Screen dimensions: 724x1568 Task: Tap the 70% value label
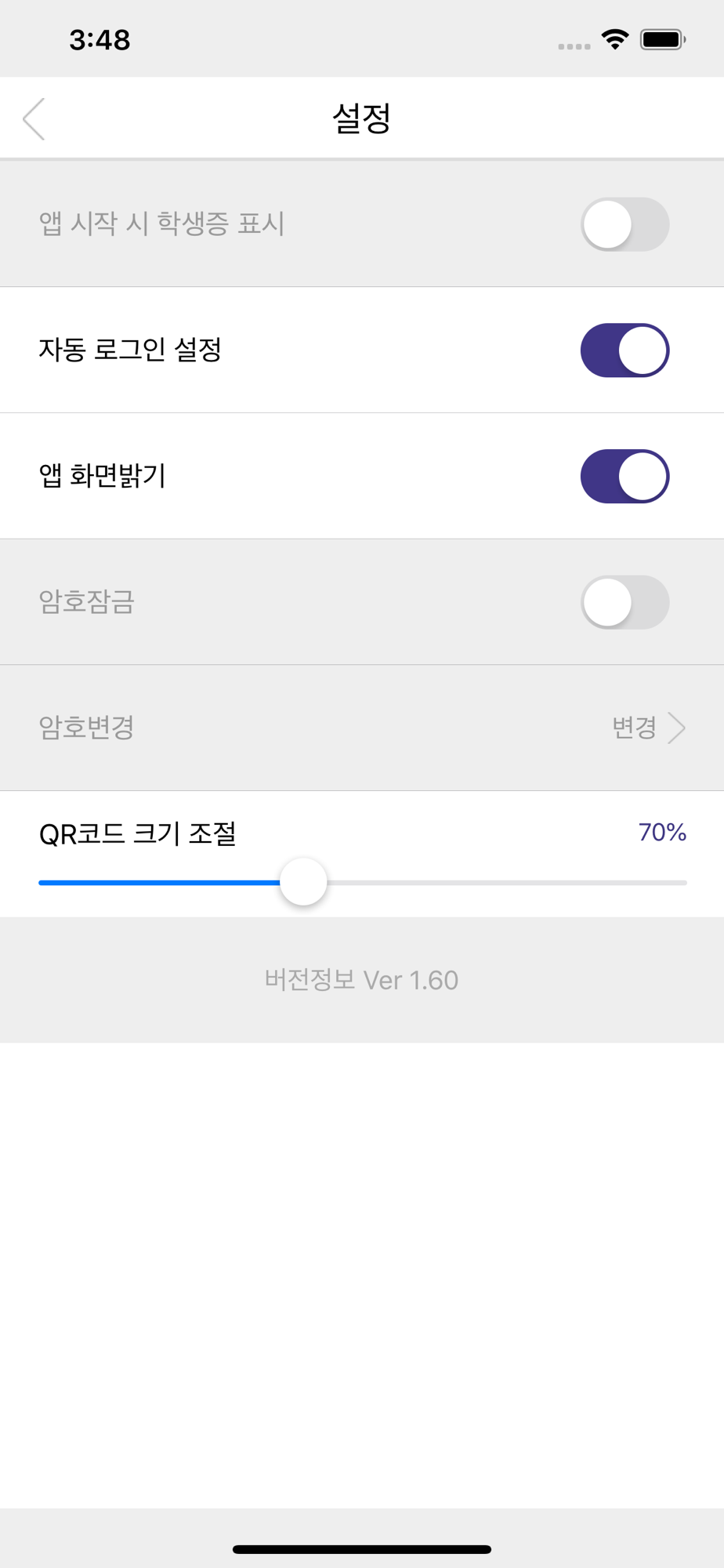click(662, 832)
